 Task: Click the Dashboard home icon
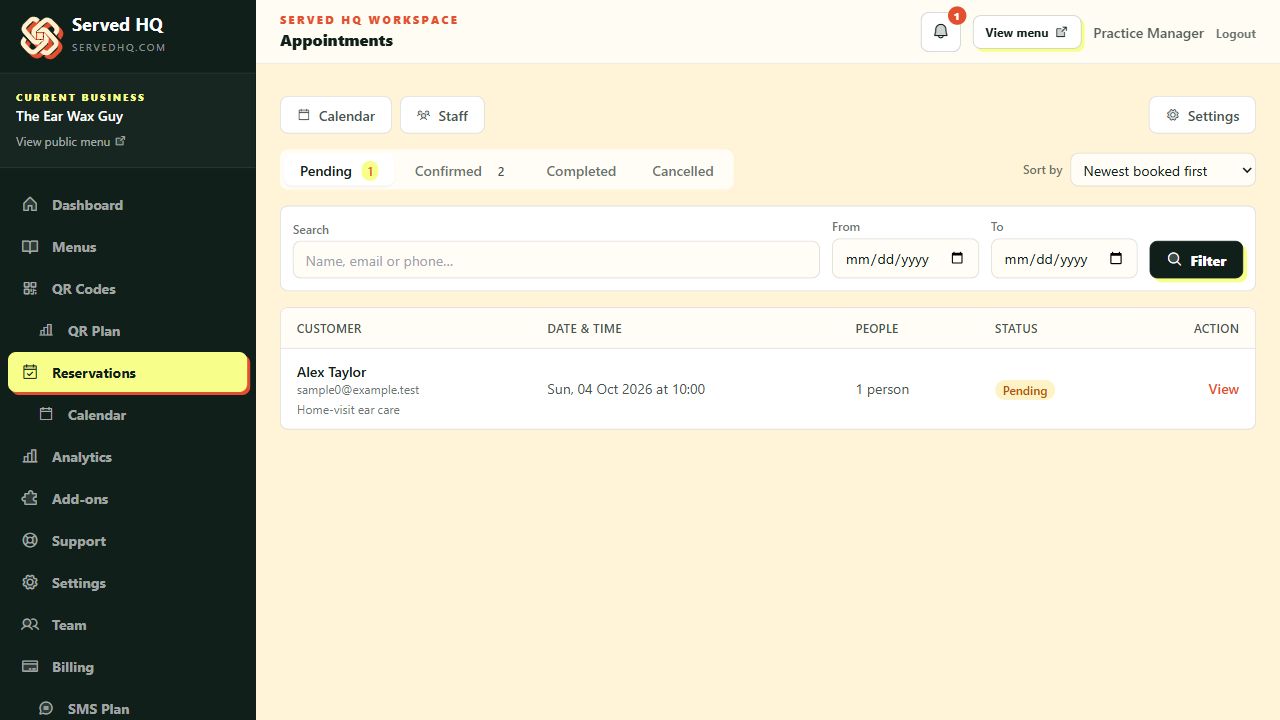pyautogui.click(x=31, y=205)
